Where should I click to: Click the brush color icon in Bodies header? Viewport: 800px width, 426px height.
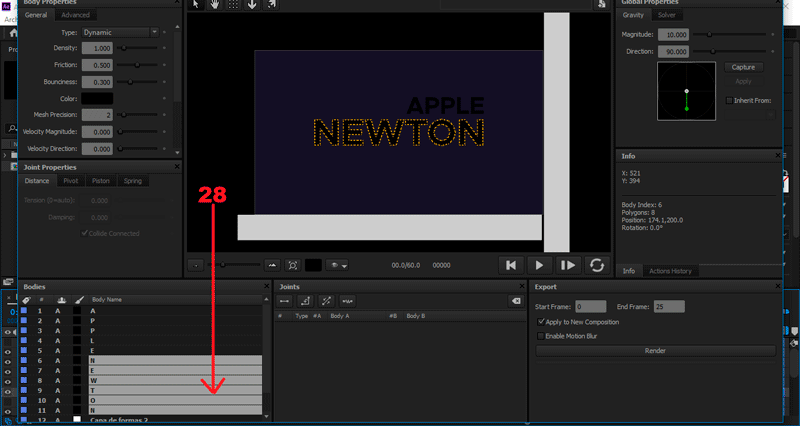(79, 300)
